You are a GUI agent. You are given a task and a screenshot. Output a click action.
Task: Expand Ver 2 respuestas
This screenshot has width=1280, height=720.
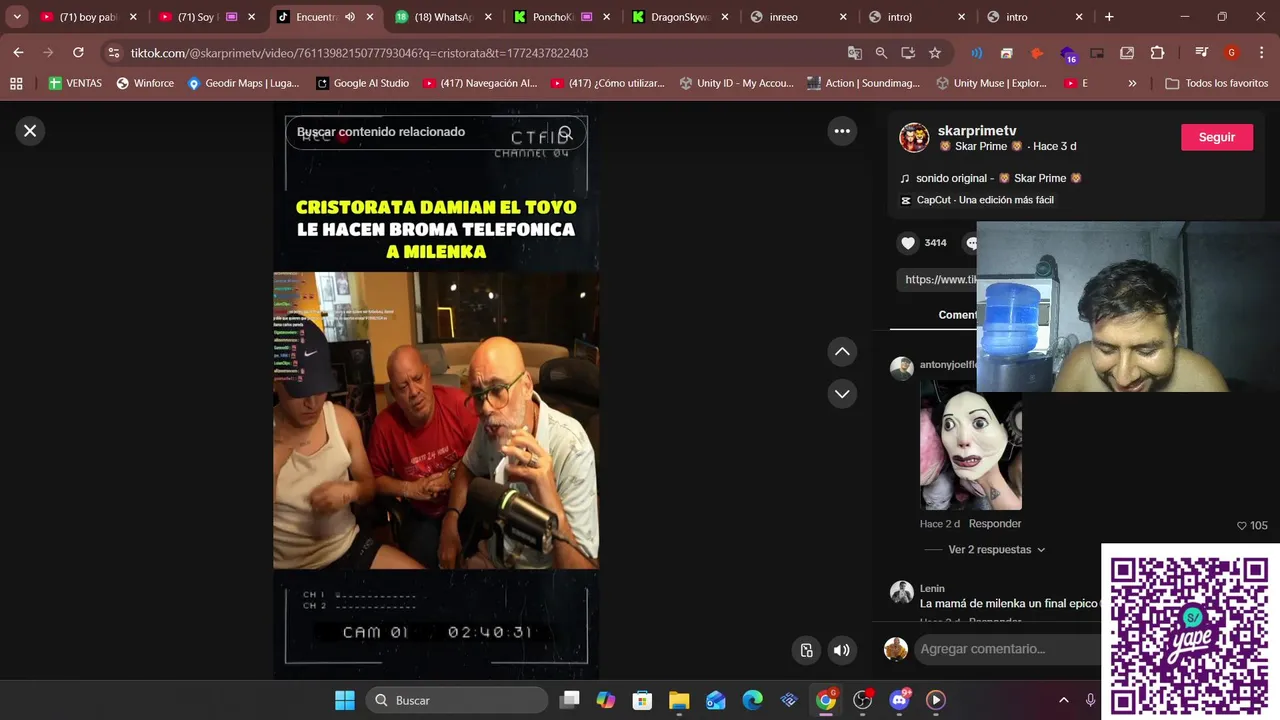(996, 550)
